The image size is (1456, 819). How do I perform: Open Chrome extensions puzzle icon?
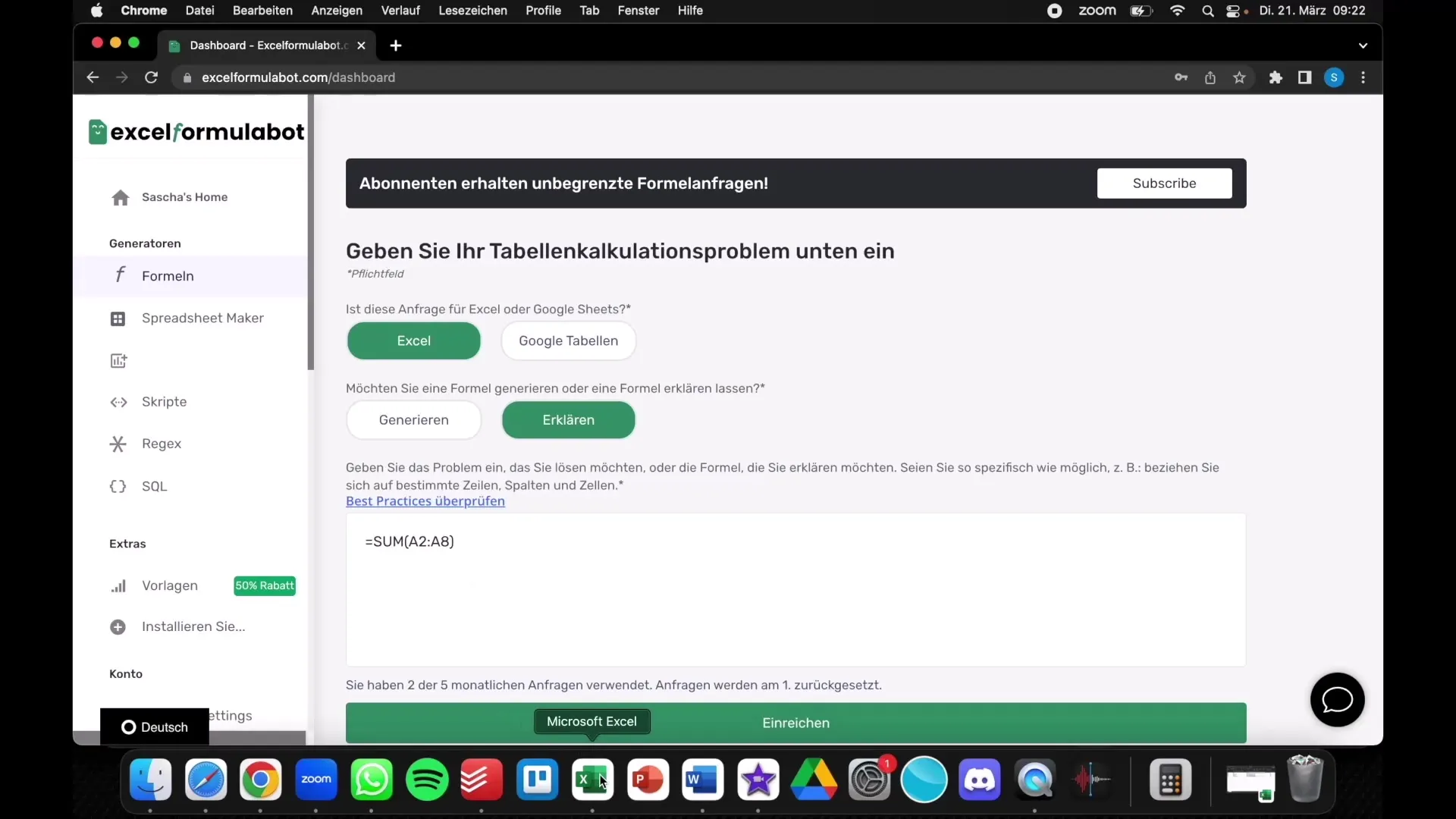coord(1276,77)
